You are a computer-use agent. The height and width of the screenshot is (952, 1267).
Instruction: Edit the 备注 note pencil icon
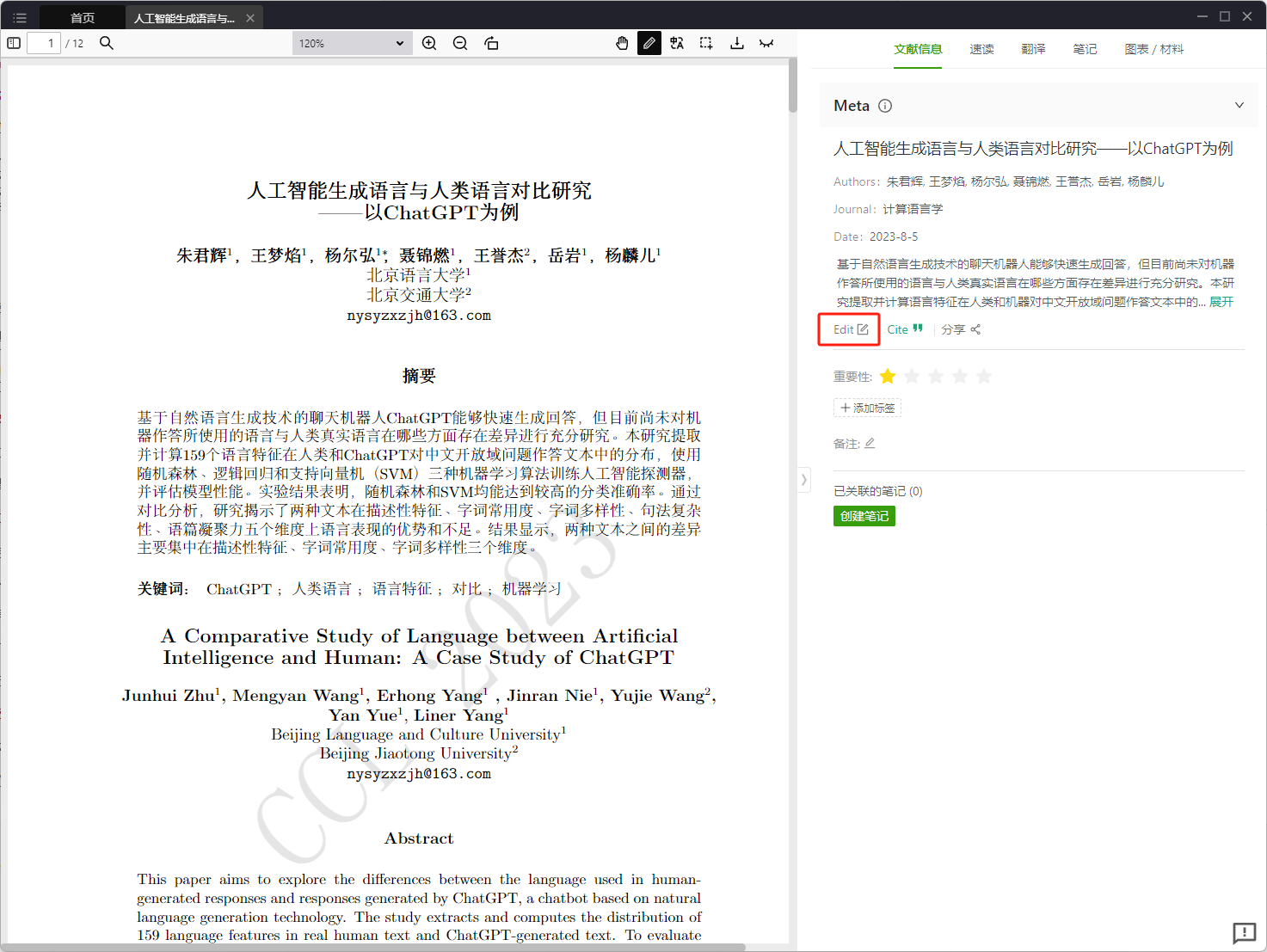(870, 443)
